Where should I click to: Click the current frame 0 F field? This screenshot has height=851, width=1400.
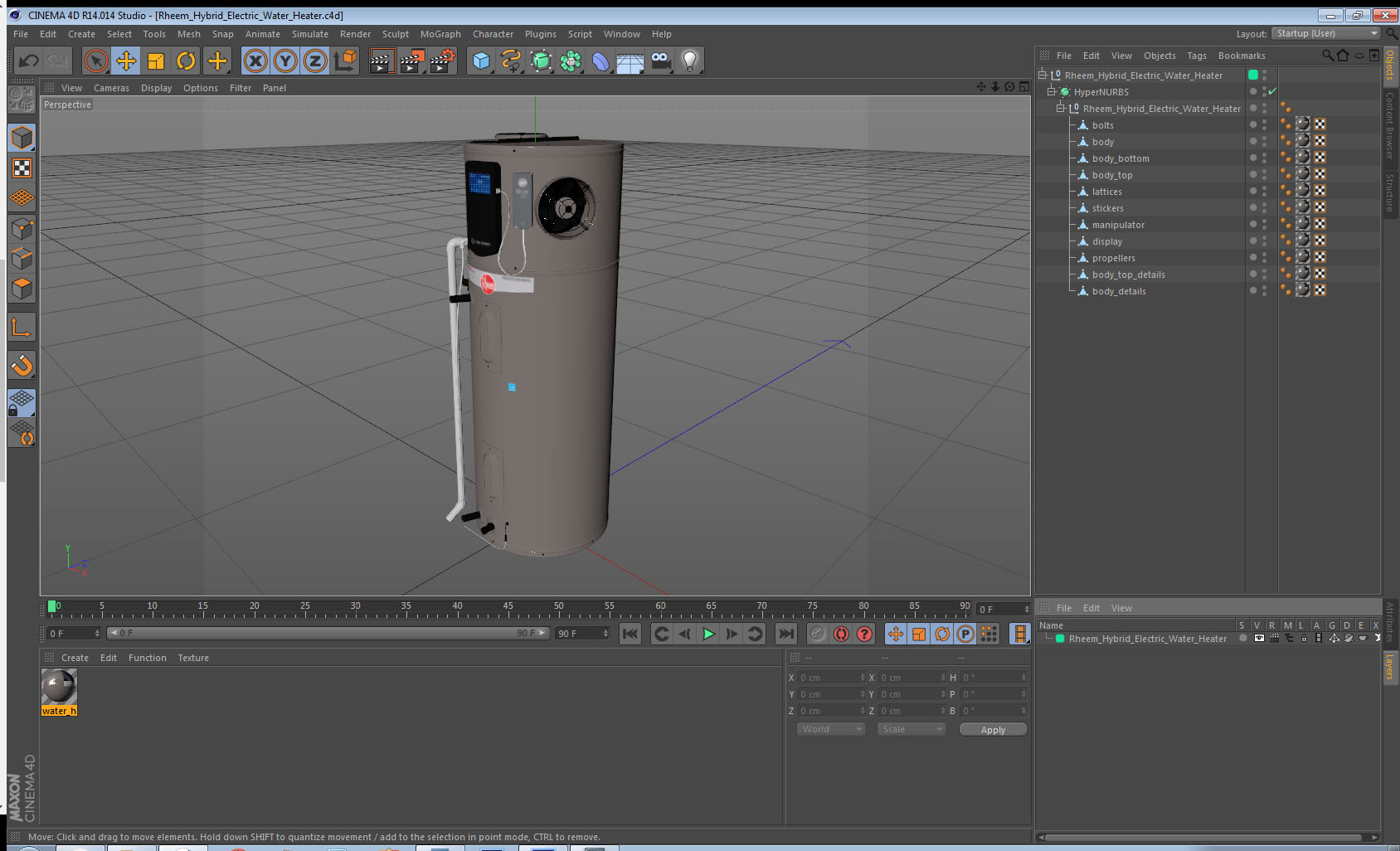(x=74, y=634)
